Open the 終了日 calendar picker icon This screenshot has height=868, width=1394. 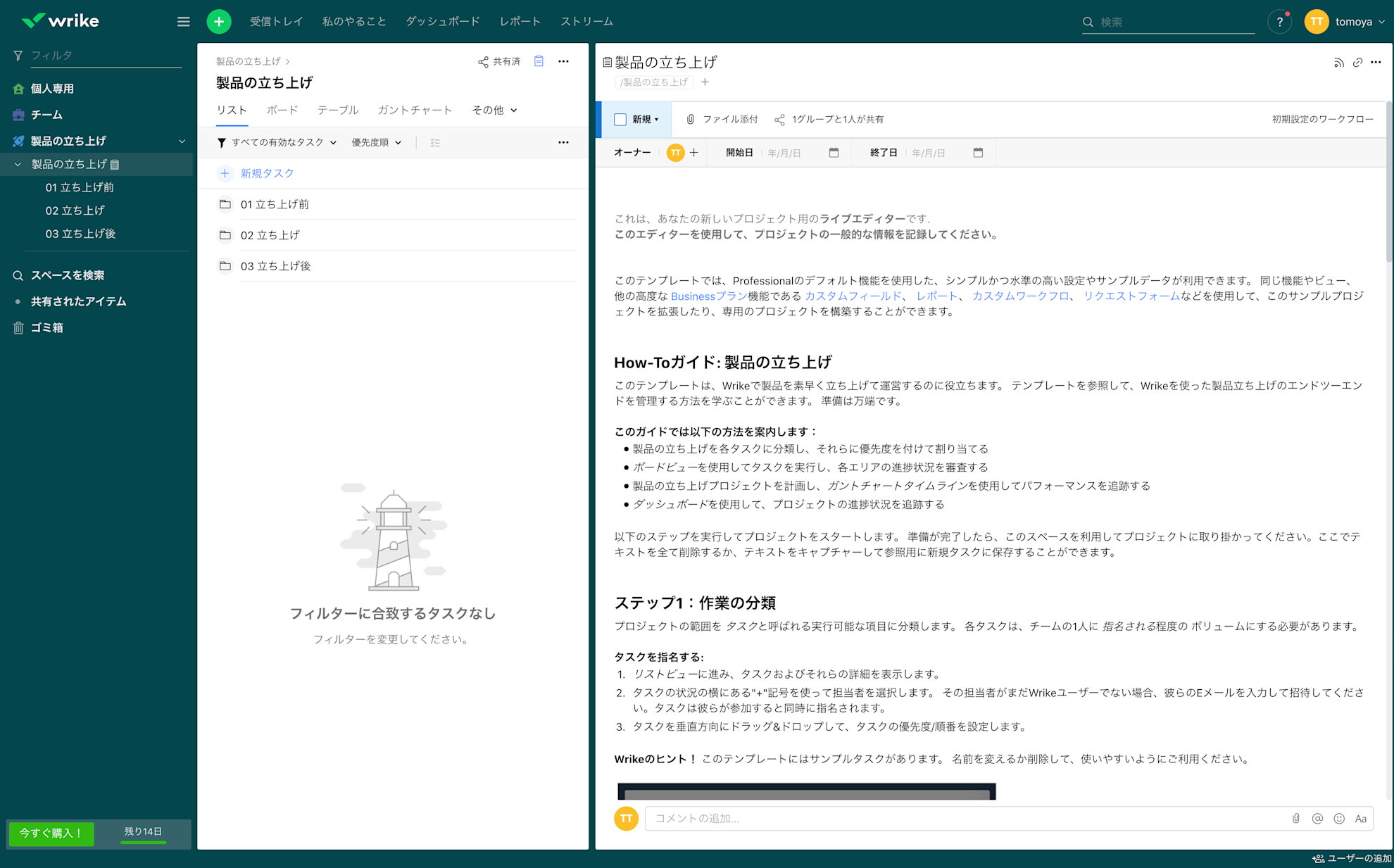pyautogui.click(x=978, y=153)
